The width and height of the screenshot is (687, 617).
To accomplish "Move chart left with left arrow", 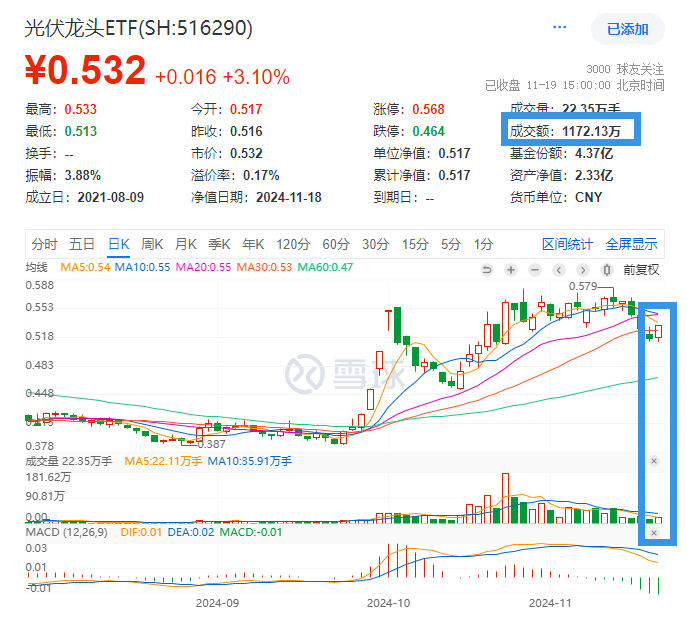I will click(x=559, y=270).
